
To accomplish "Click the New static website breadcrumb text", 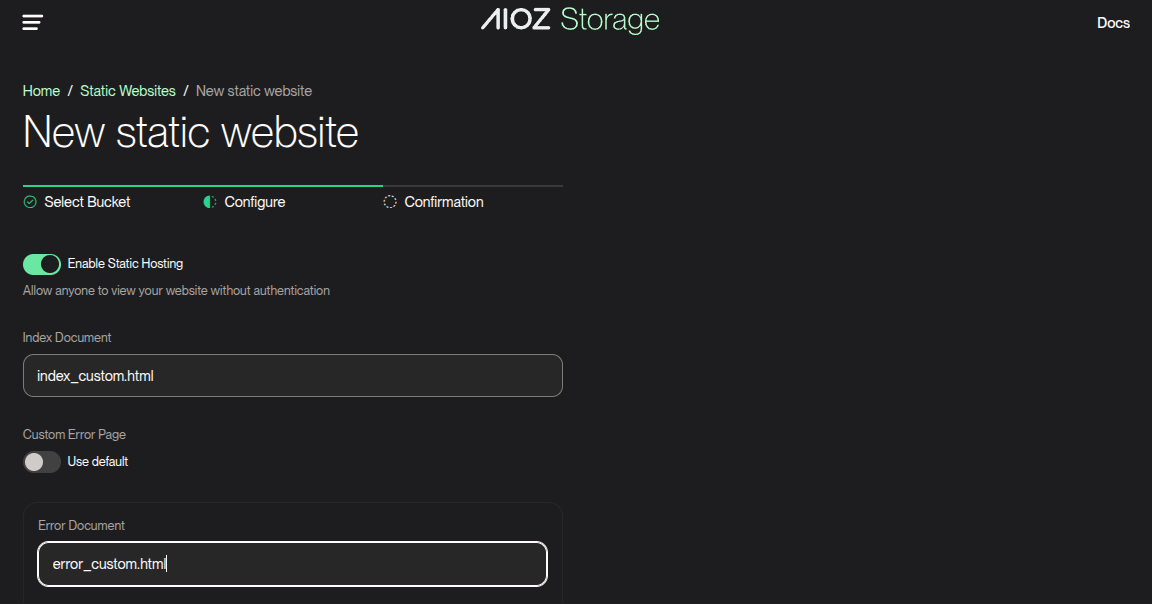I will point(254,91).
